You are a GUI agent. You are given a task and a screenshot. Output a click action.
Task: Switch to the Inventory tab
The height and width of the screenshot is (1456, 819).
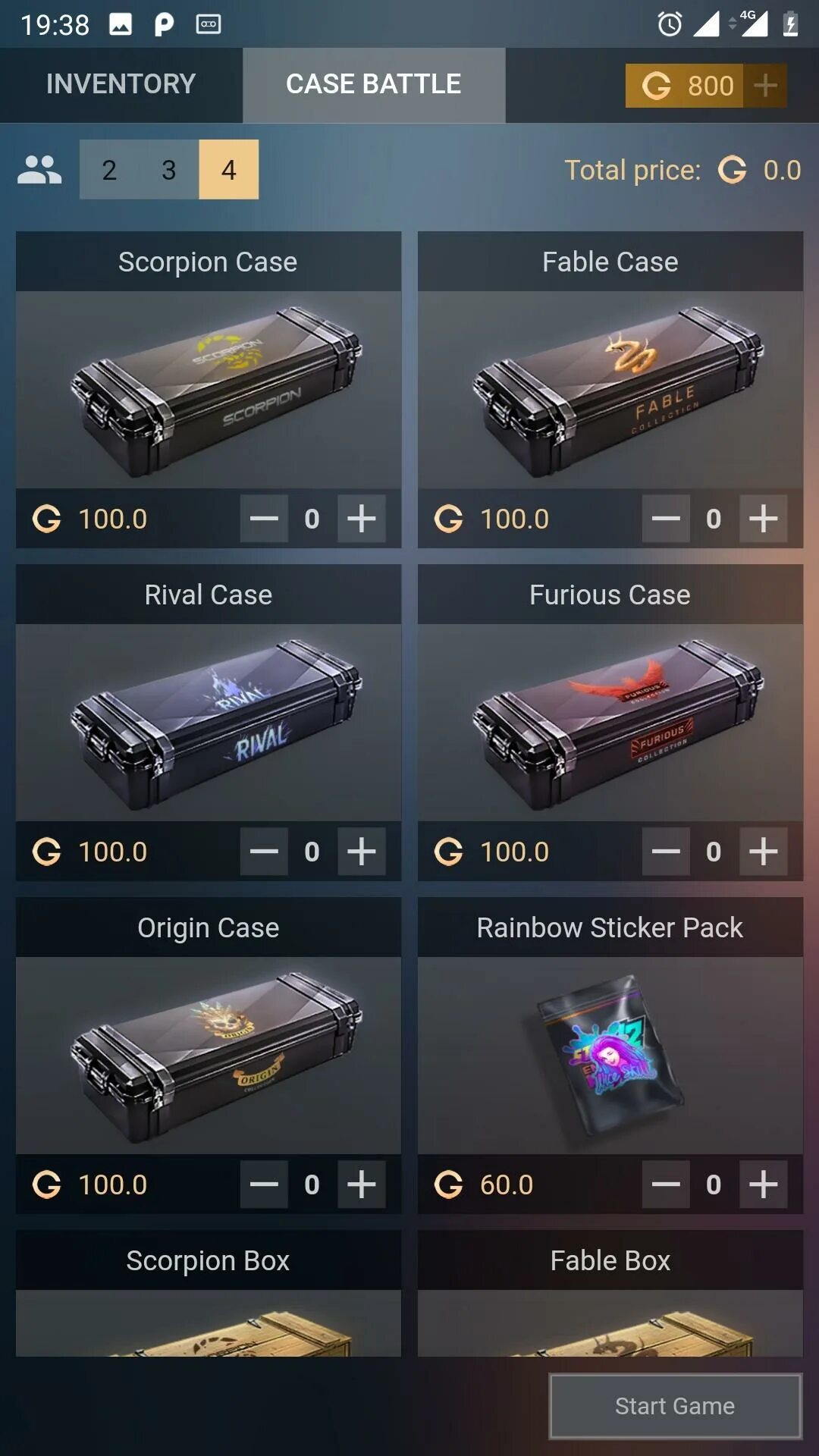point(121,85)
